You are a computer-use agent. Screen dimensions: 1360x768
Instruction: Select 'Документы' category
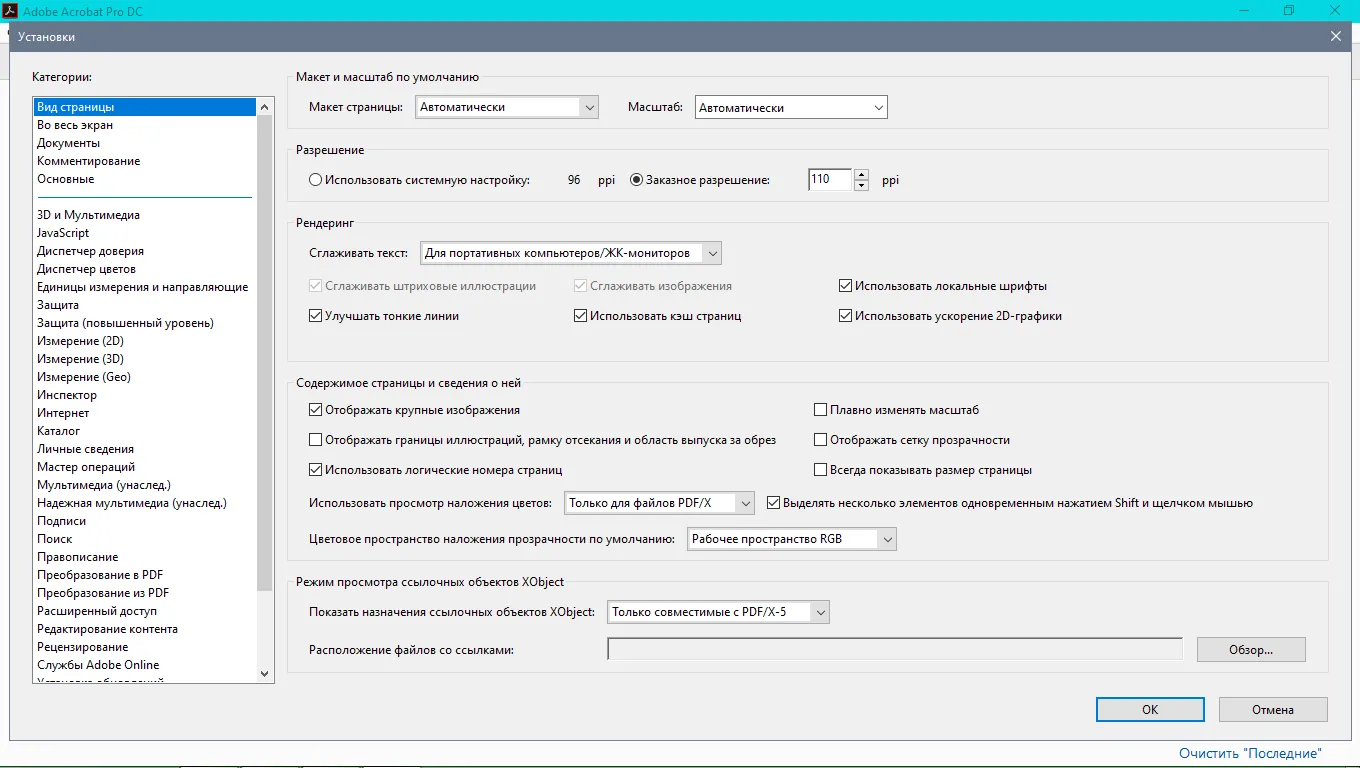(68, 143)
